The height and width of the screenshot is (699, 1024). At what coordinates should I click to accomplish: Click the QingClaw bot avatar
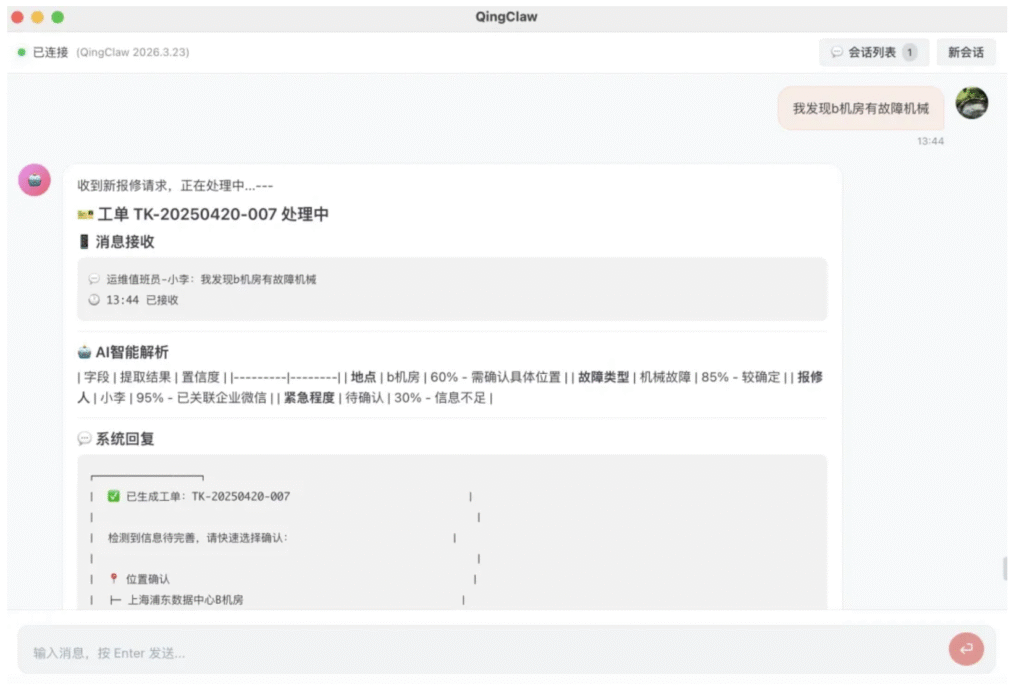tap(34, 180)
